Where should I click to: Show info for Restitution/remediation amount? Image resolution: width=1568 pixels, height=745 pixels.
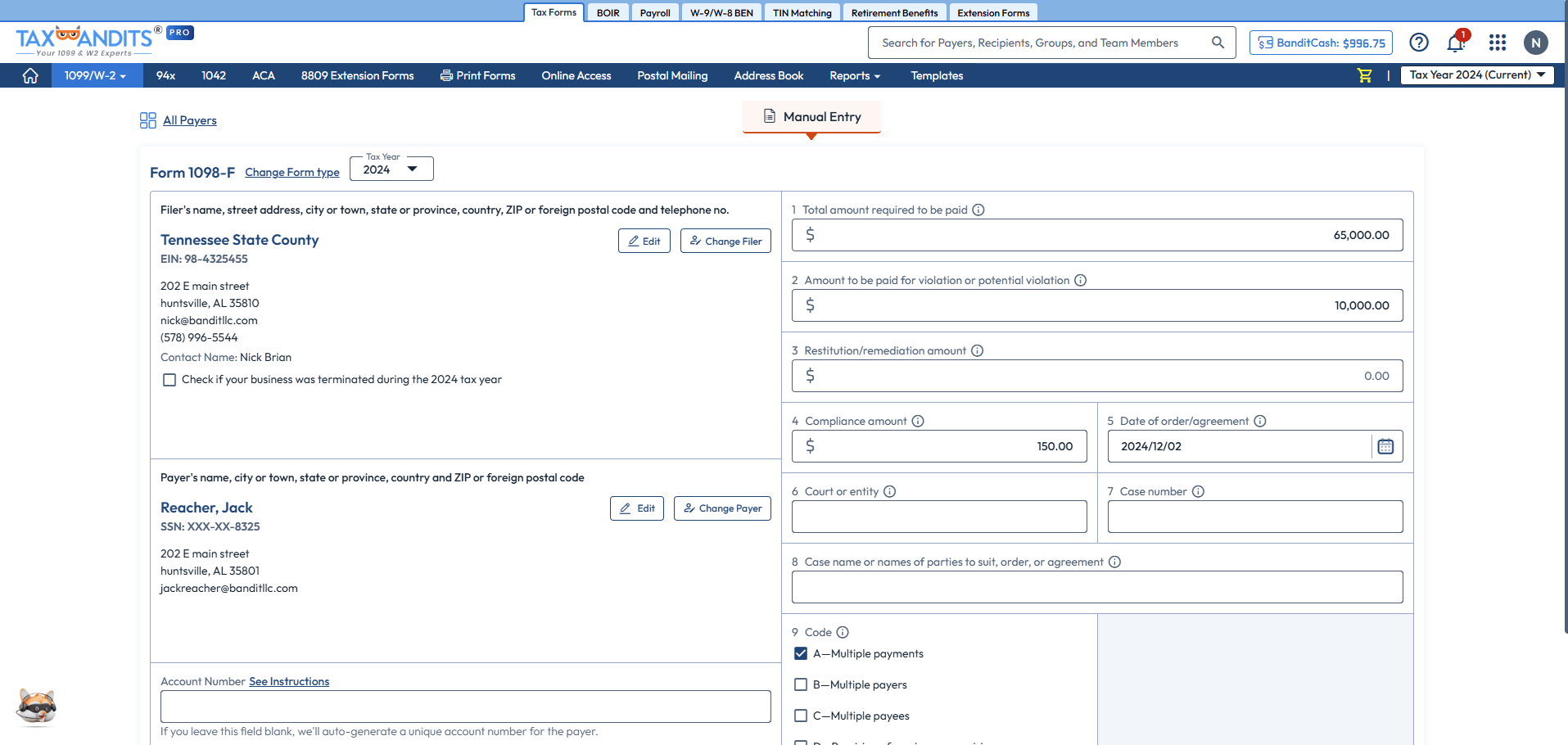(977, 350)
